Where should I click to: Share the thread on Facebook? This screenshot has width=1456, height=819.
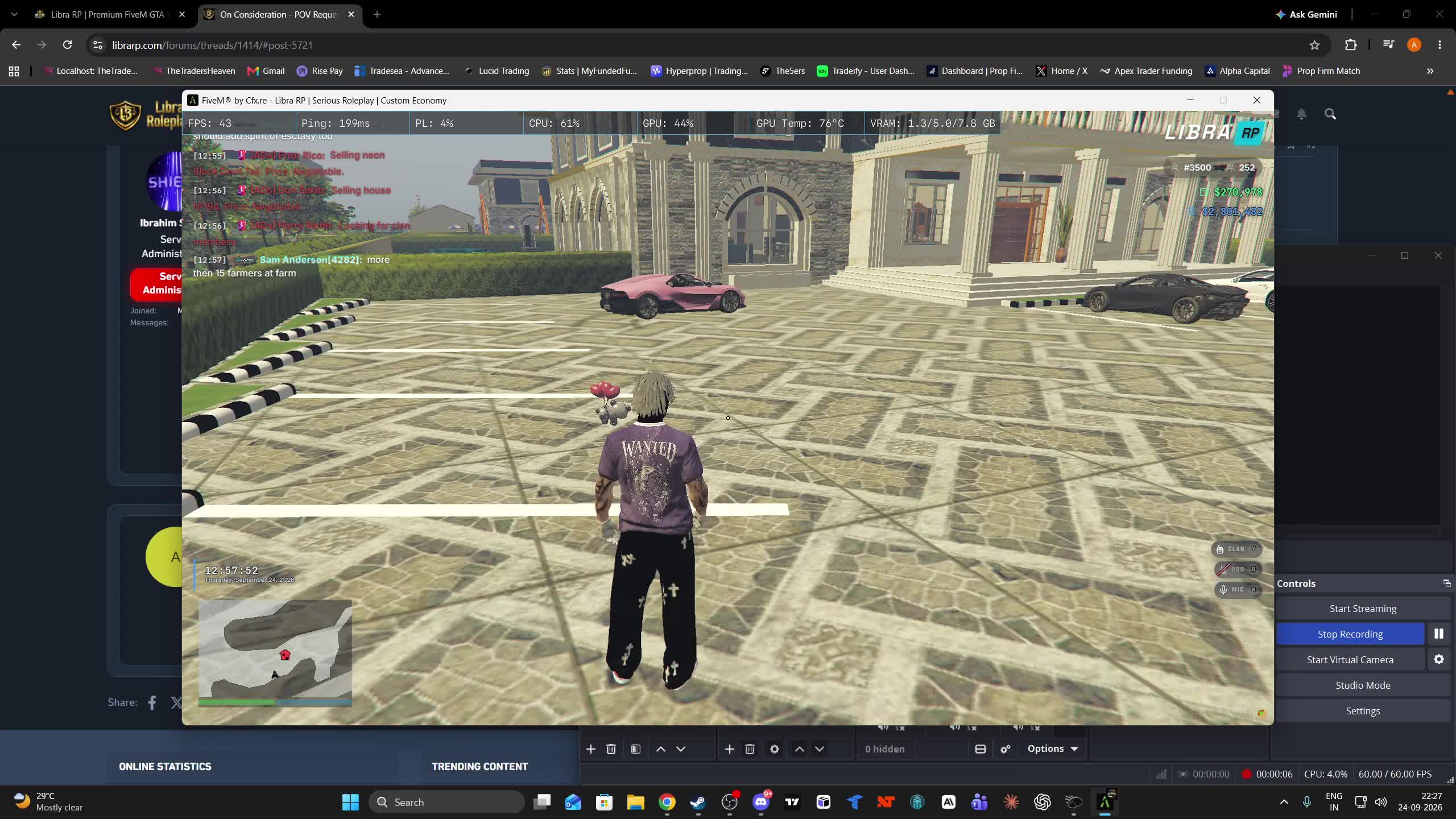coord(152,702)
